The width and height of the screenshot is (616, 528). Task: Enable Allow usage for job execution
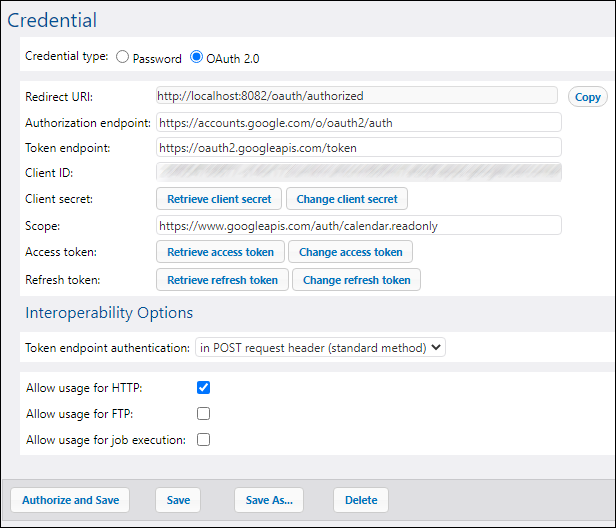[x=204, y=439]
